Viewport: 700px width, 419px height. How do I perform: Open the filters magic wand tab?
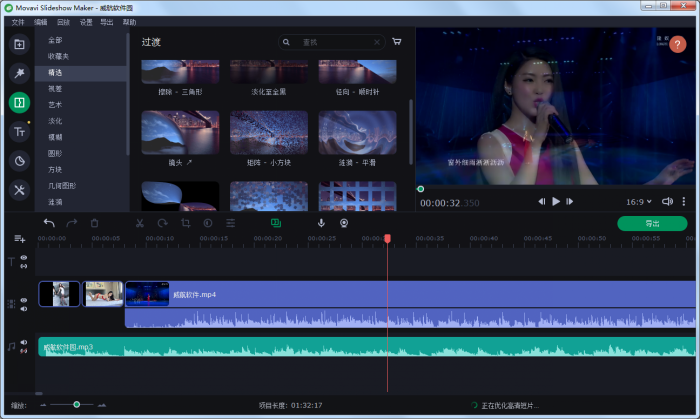(x=19, y=73)
